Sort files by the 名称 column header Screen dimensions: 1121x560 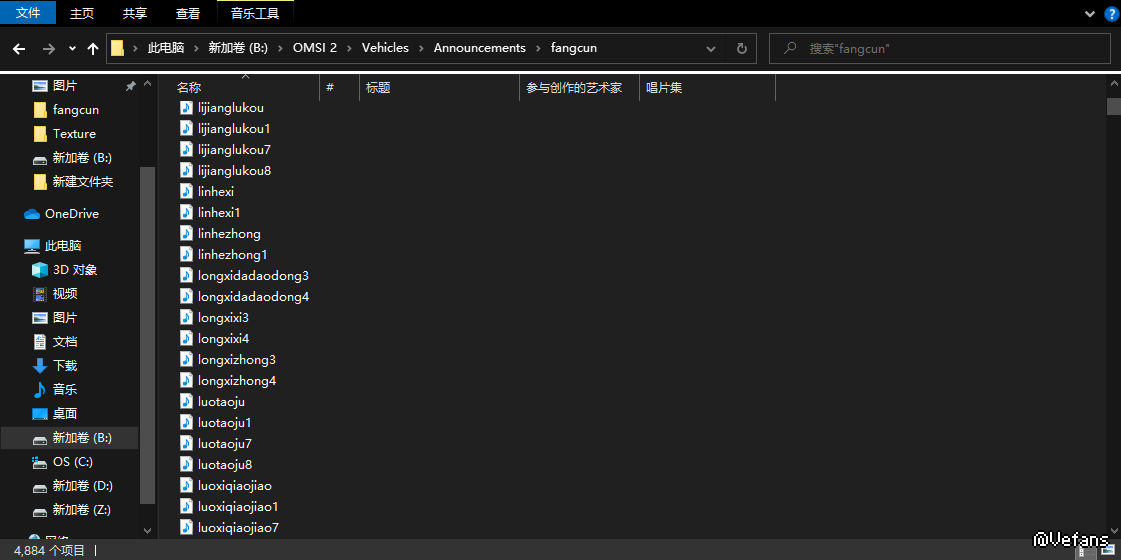189,88
